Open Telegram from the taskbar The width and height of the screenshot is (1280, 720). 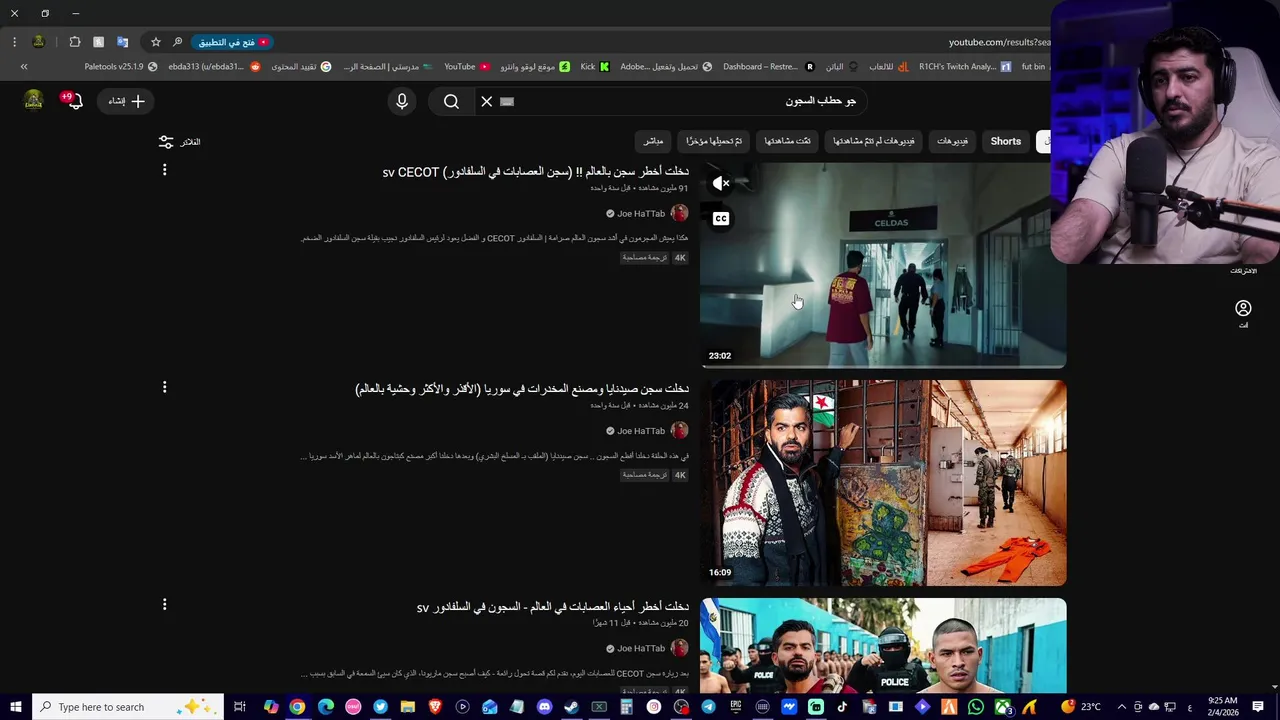tap(709, 707)
